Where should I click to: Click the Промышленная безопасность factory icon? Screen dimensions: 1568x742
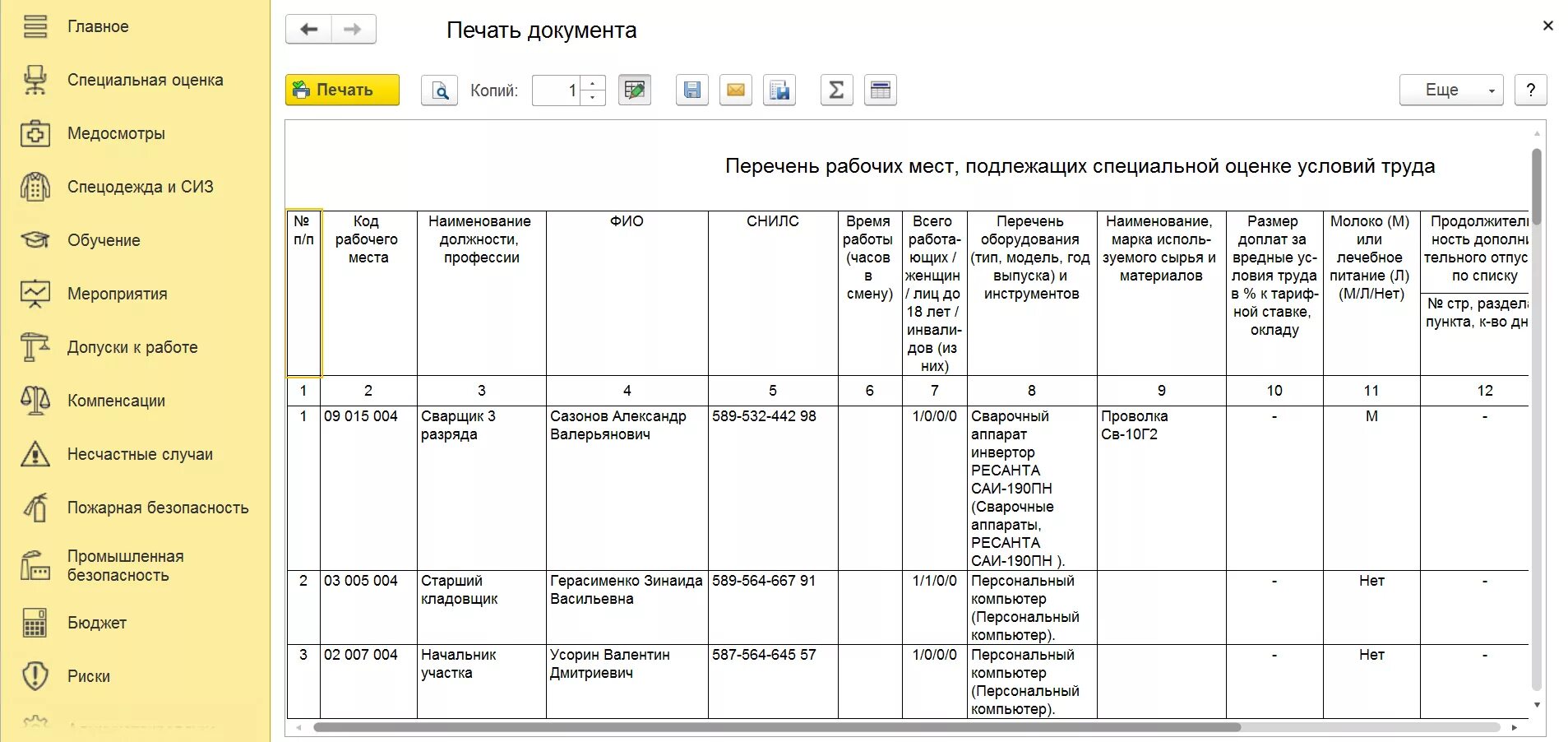click(x=35, y=566)
